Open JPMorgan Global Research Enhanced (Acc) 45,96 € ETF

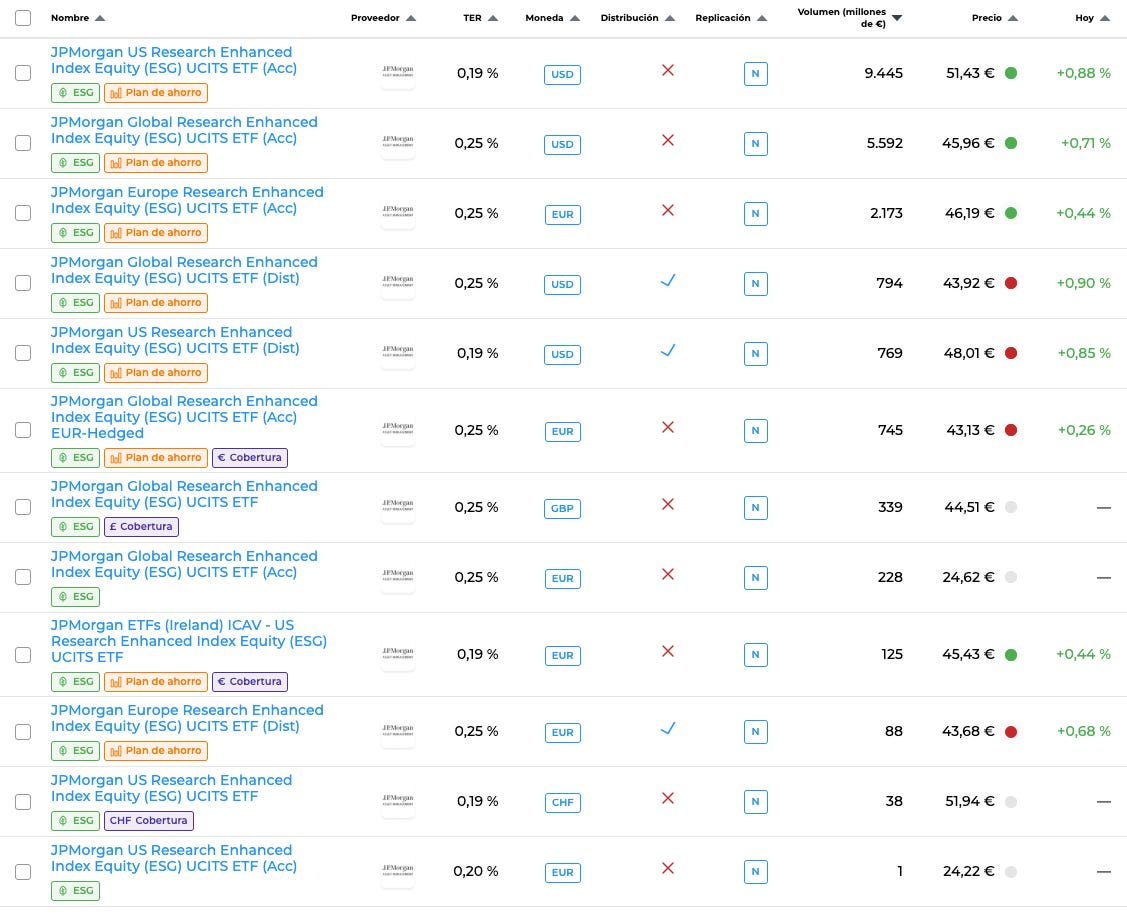click(x=184, y=130)
